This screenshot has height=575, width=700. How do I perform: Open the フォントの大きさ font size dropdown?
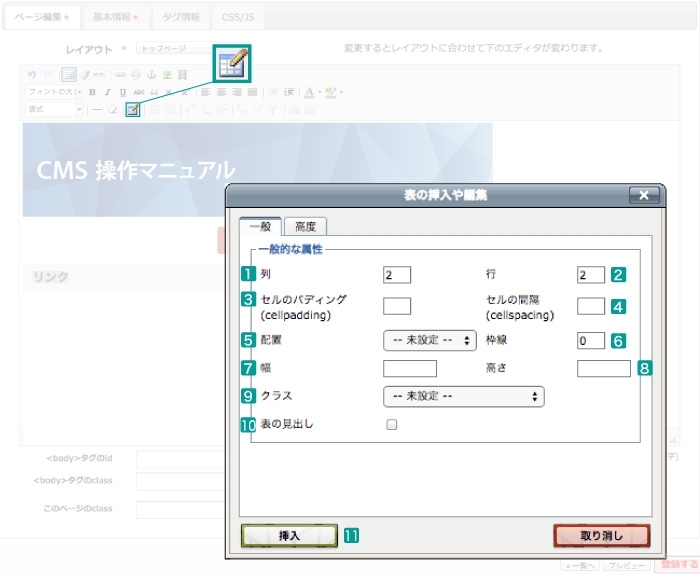54,92
